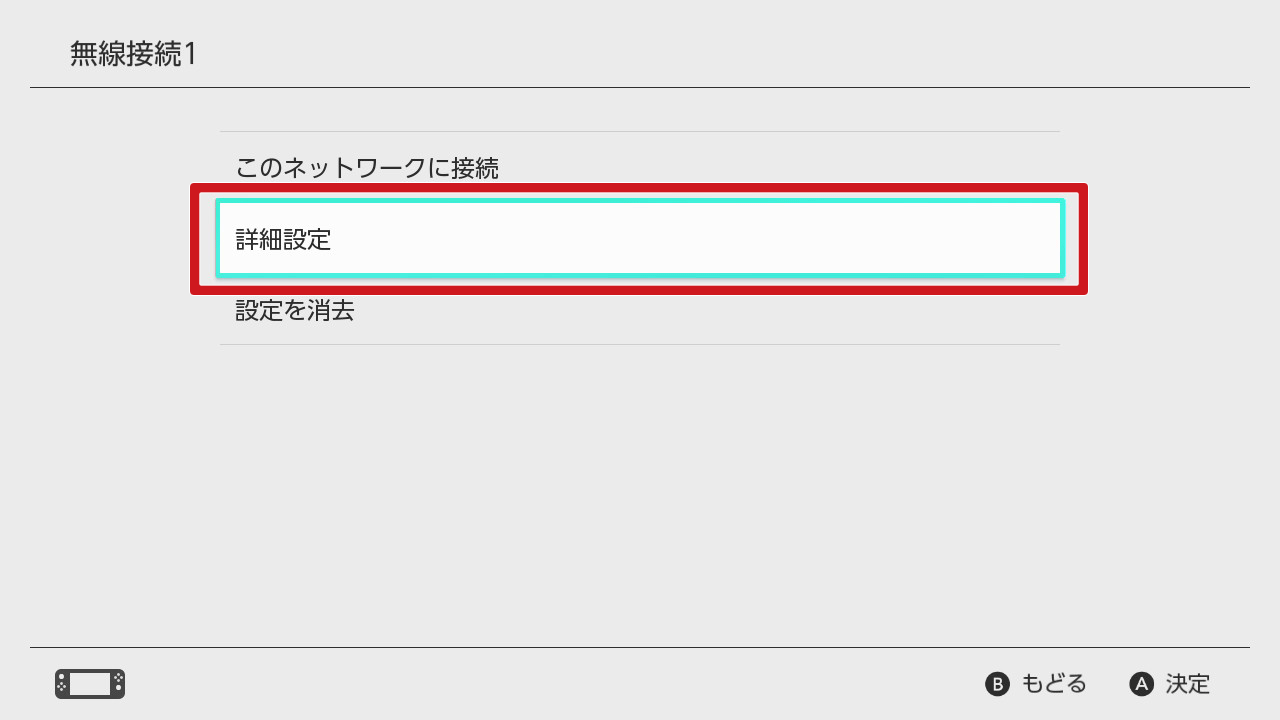The width and height of the screenshot is (1280, 720).
Task: Click the screen part of console icon
Action: 90,684
